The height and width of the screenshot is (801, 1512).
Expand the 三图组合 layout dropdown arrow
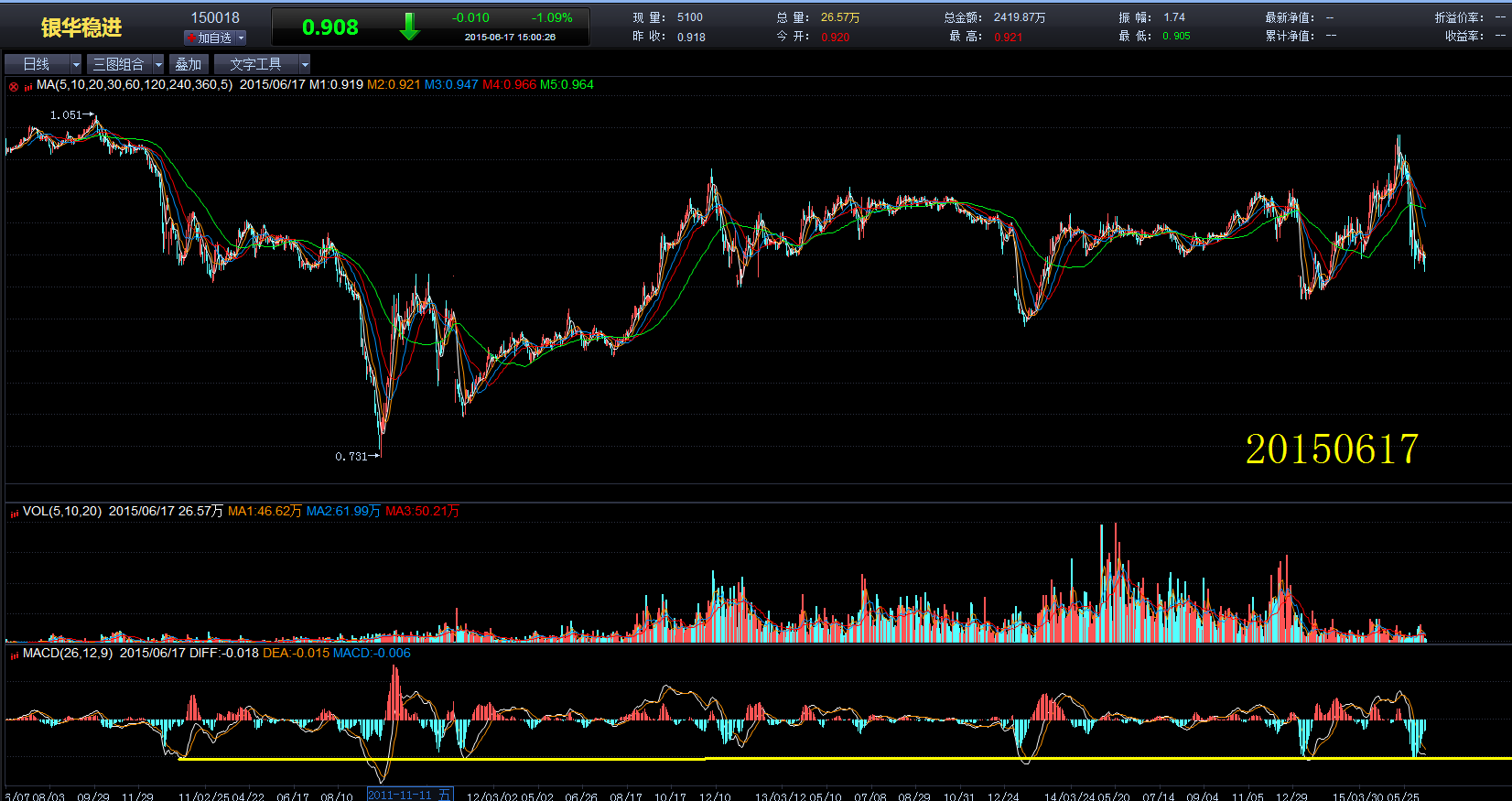click(x=158, y=64)
